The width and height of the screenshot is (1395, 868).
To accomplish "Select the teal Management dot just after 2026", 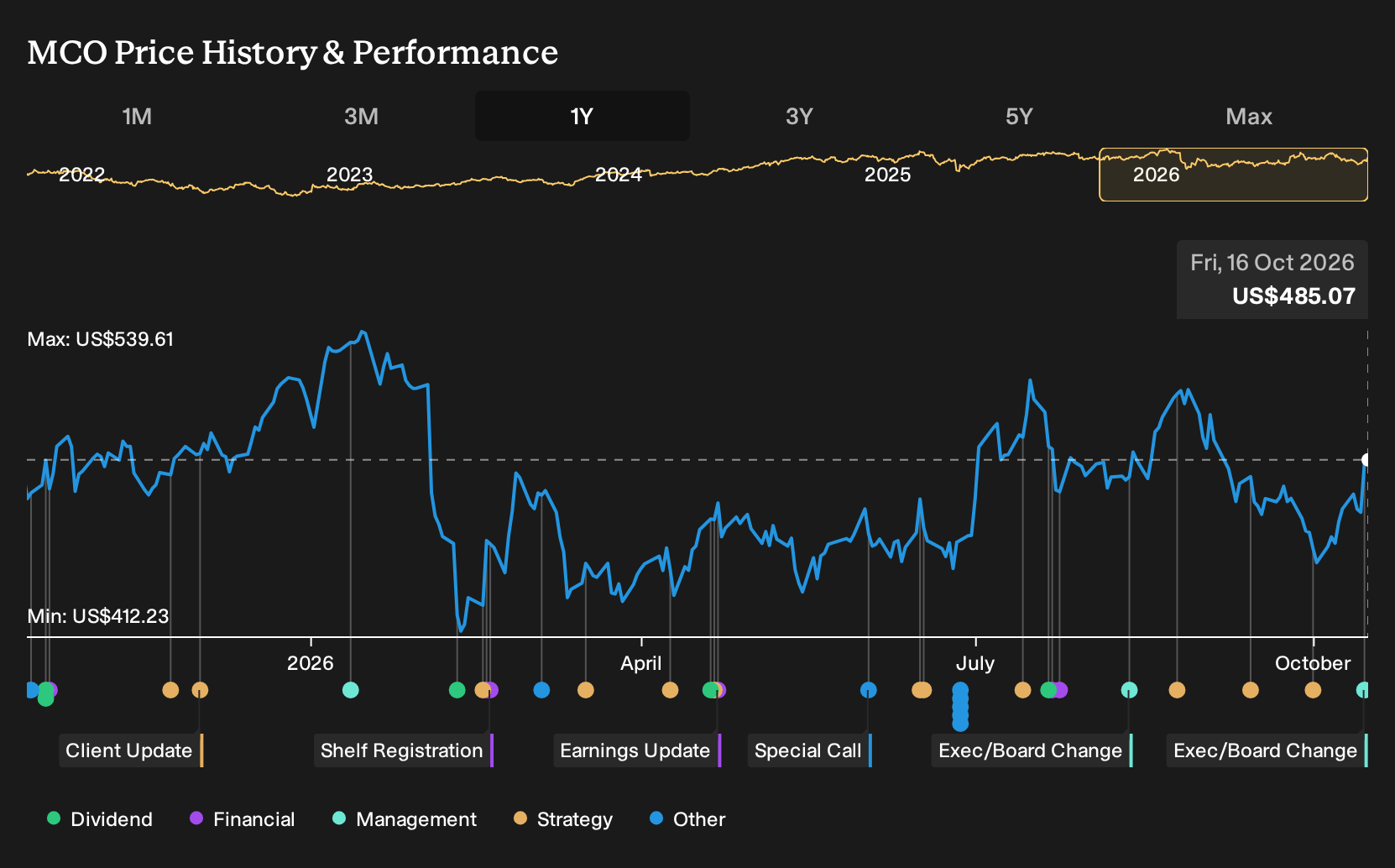I will (x=351, y=690).
